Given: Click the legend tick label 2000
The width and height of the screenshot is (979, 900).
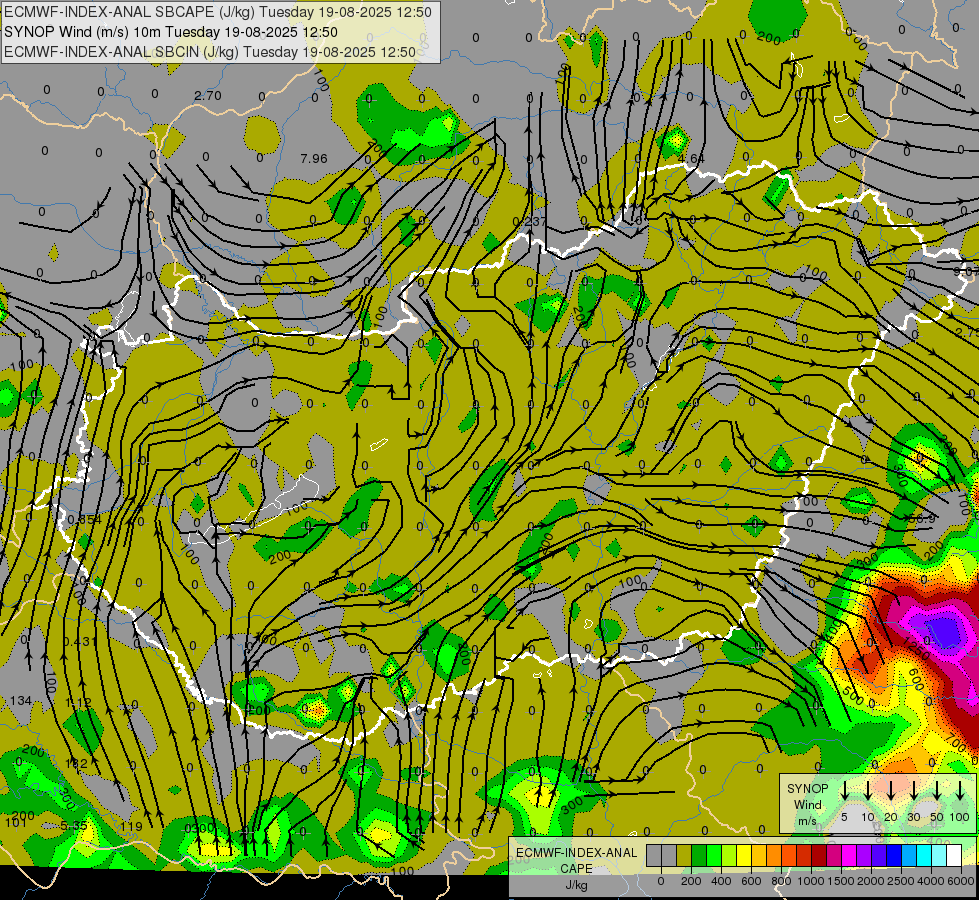Looking at the screenshot, I should click(x=870, y=881).
